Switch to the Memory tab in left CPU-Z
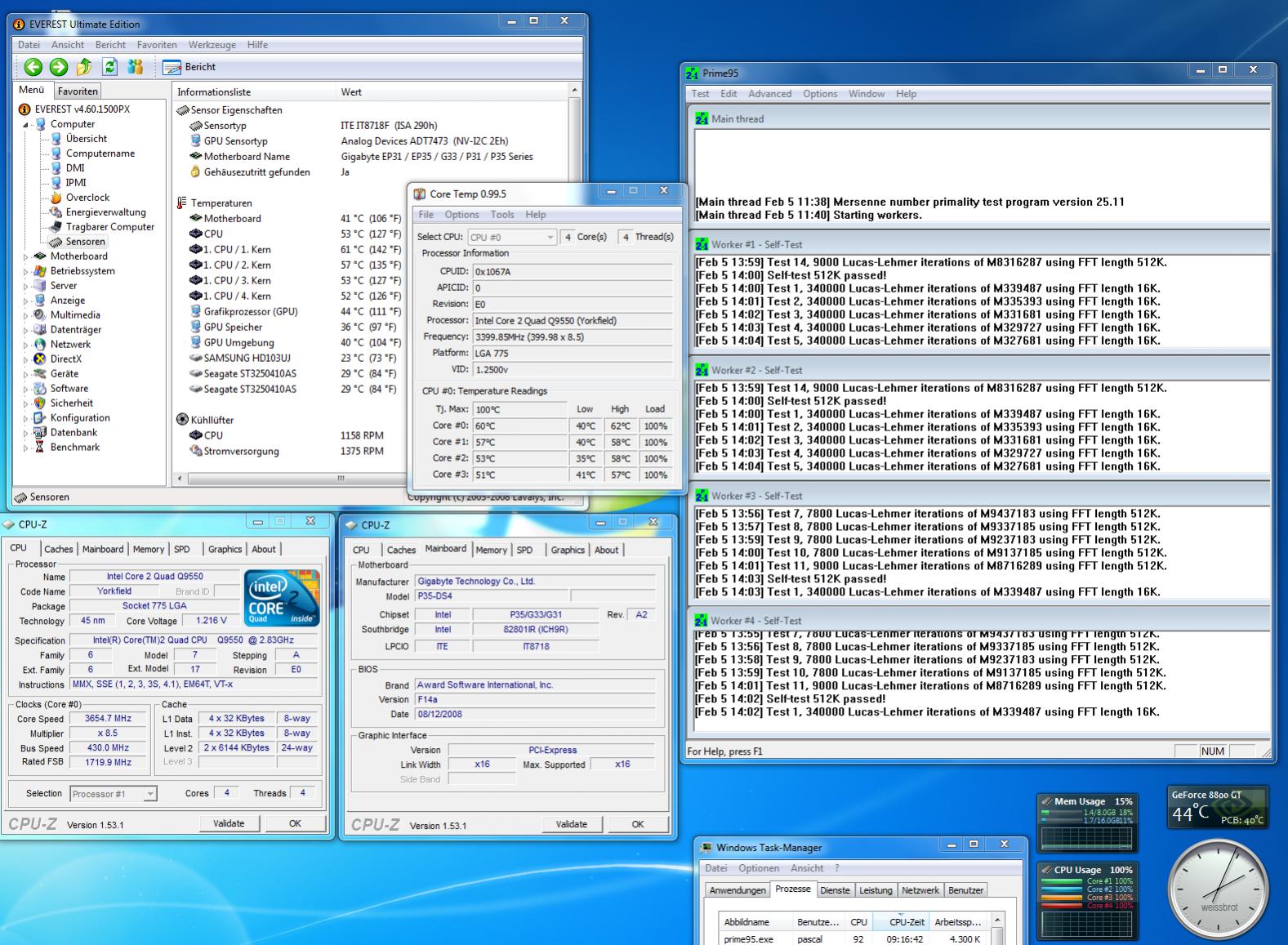Image resolution: width=1288 pixels, height=945 pixels. (149, 550)
